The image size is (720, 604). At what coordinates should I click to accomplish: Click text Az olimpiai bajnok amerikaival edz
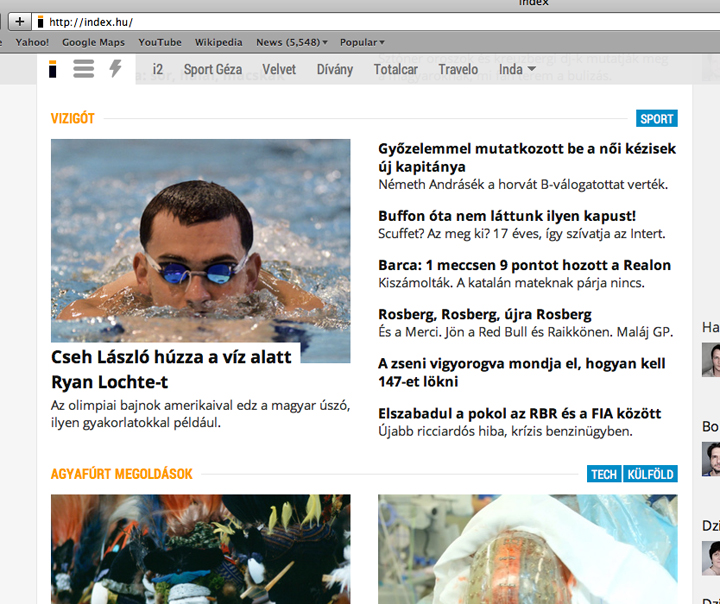200,414
